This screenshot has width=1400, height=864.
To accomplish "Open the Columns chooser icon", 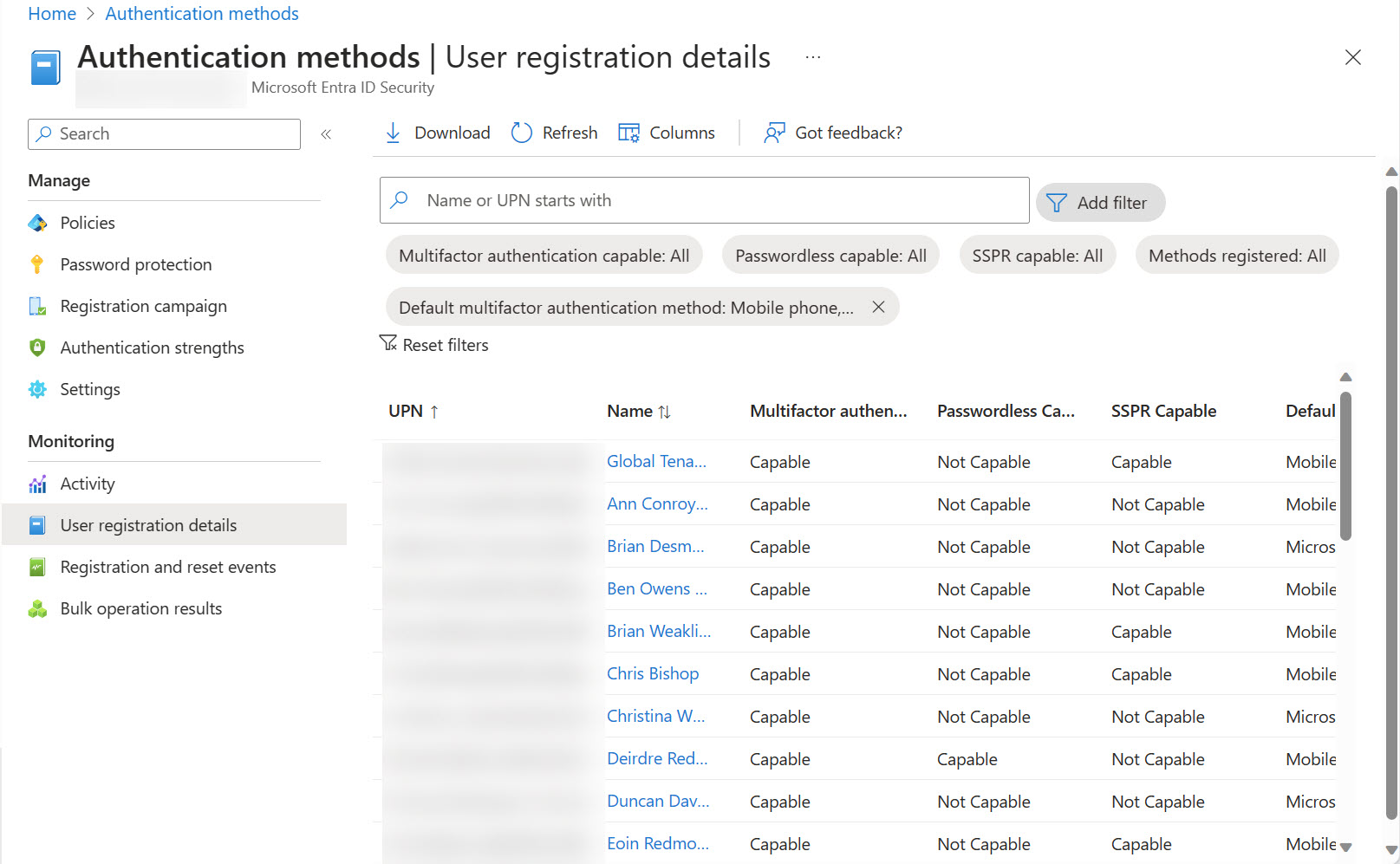I will click(628, 132).
